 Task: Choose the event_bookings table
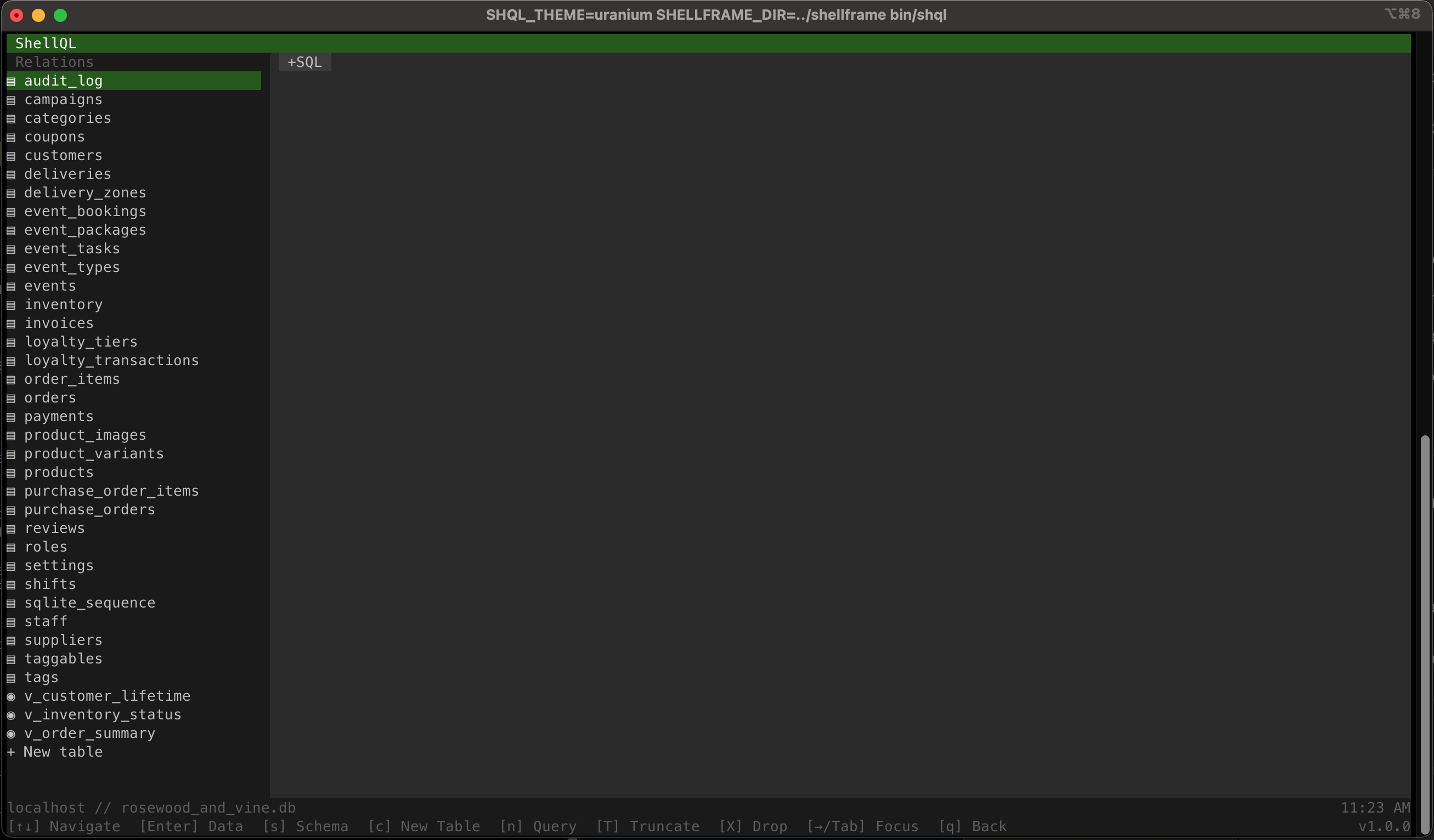[x=85, y=212]
